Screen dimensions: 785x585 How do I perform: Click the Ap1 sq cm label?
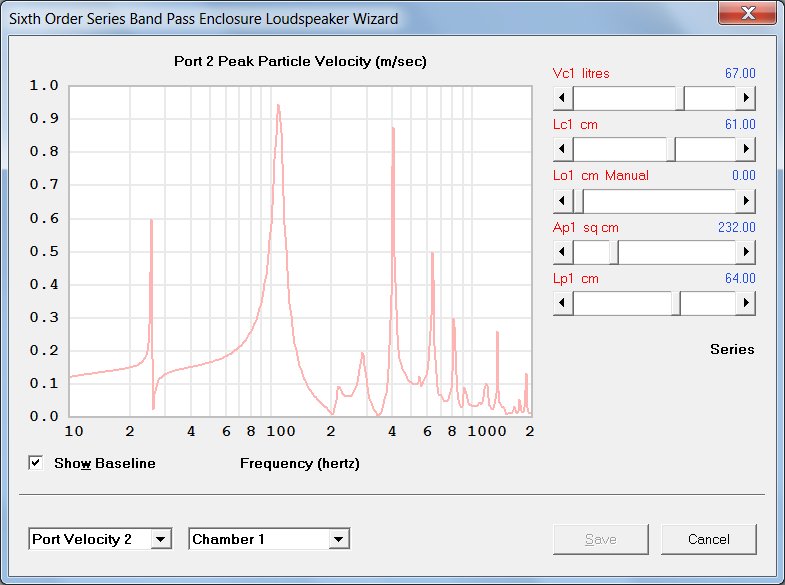(586, 228)
